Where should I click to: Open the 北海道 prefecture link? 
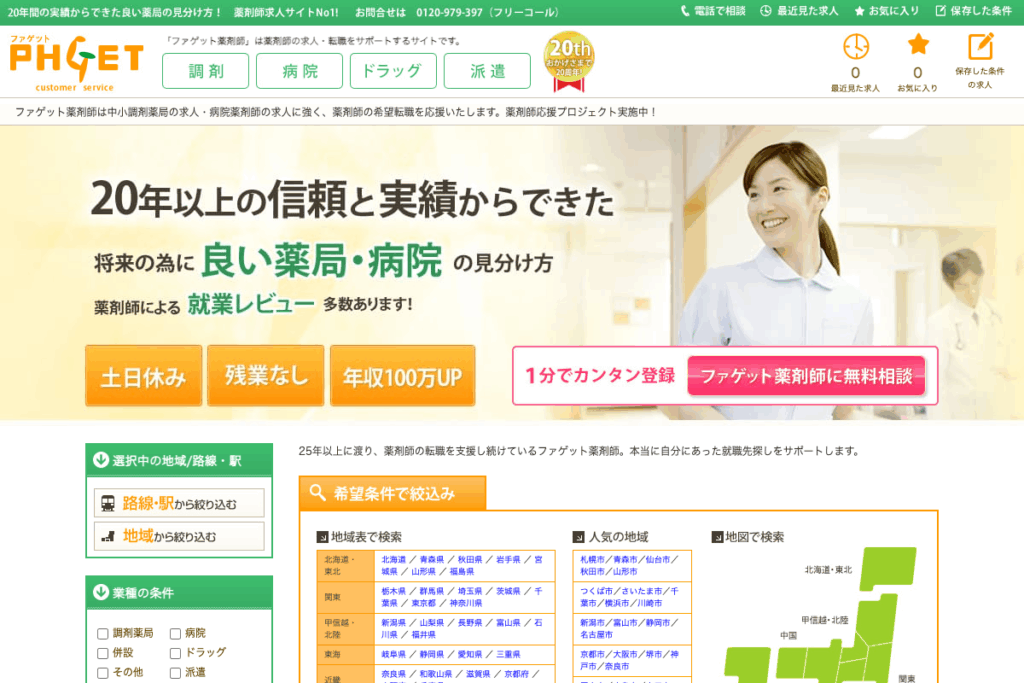tap(394, 560)
